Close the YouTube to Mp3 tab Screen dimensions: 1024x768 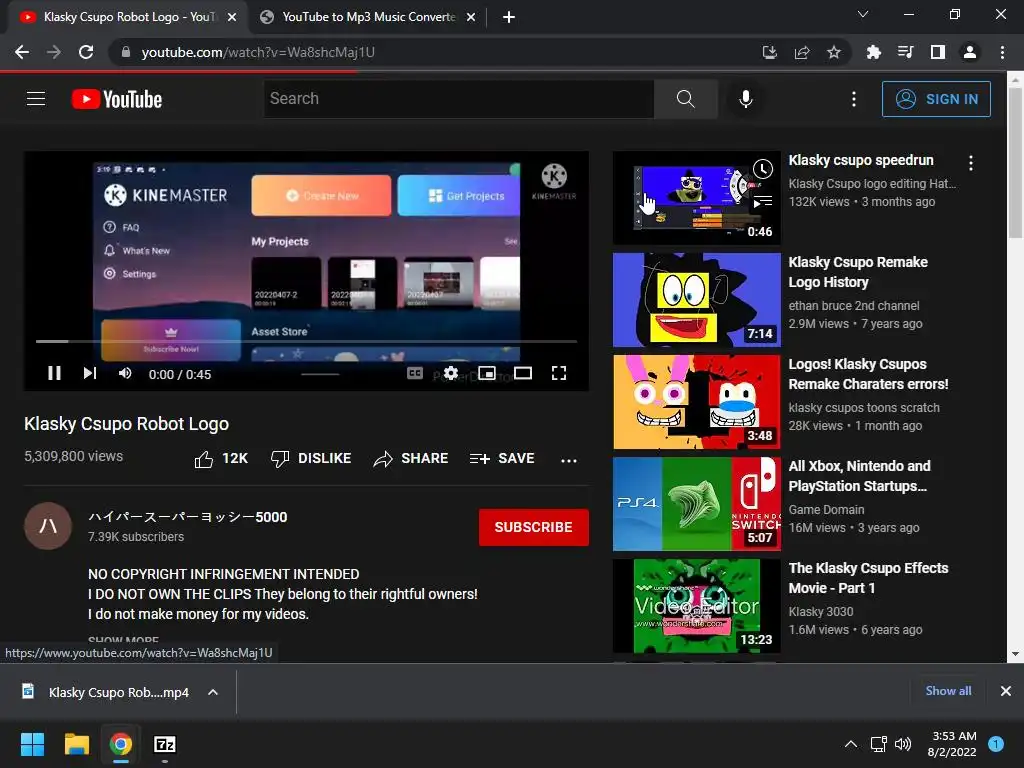coord(471,17)
